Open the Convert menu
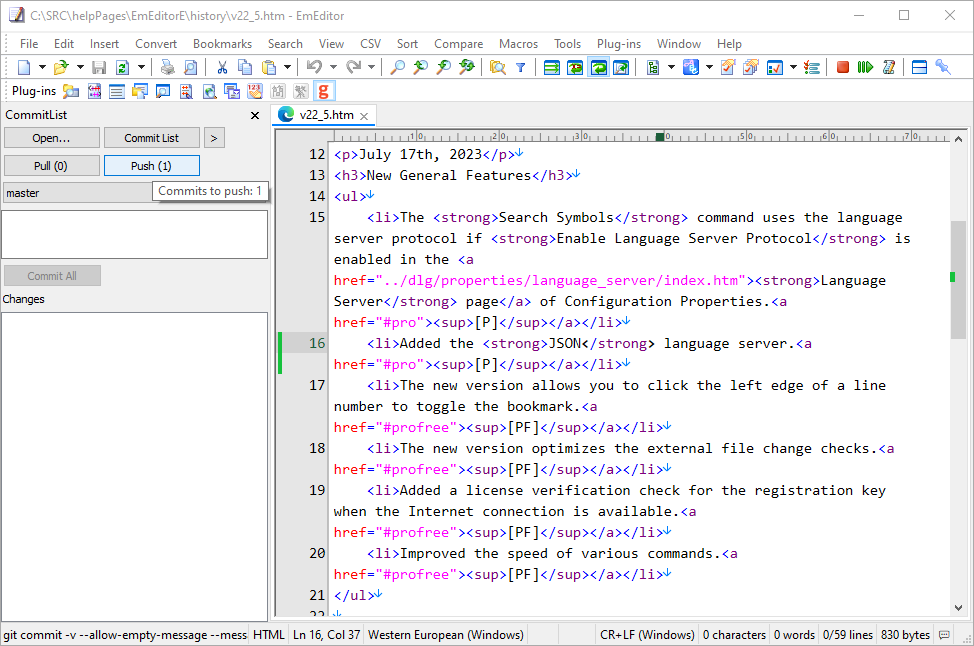The image size is (974, 646). (x=156, y=43)
